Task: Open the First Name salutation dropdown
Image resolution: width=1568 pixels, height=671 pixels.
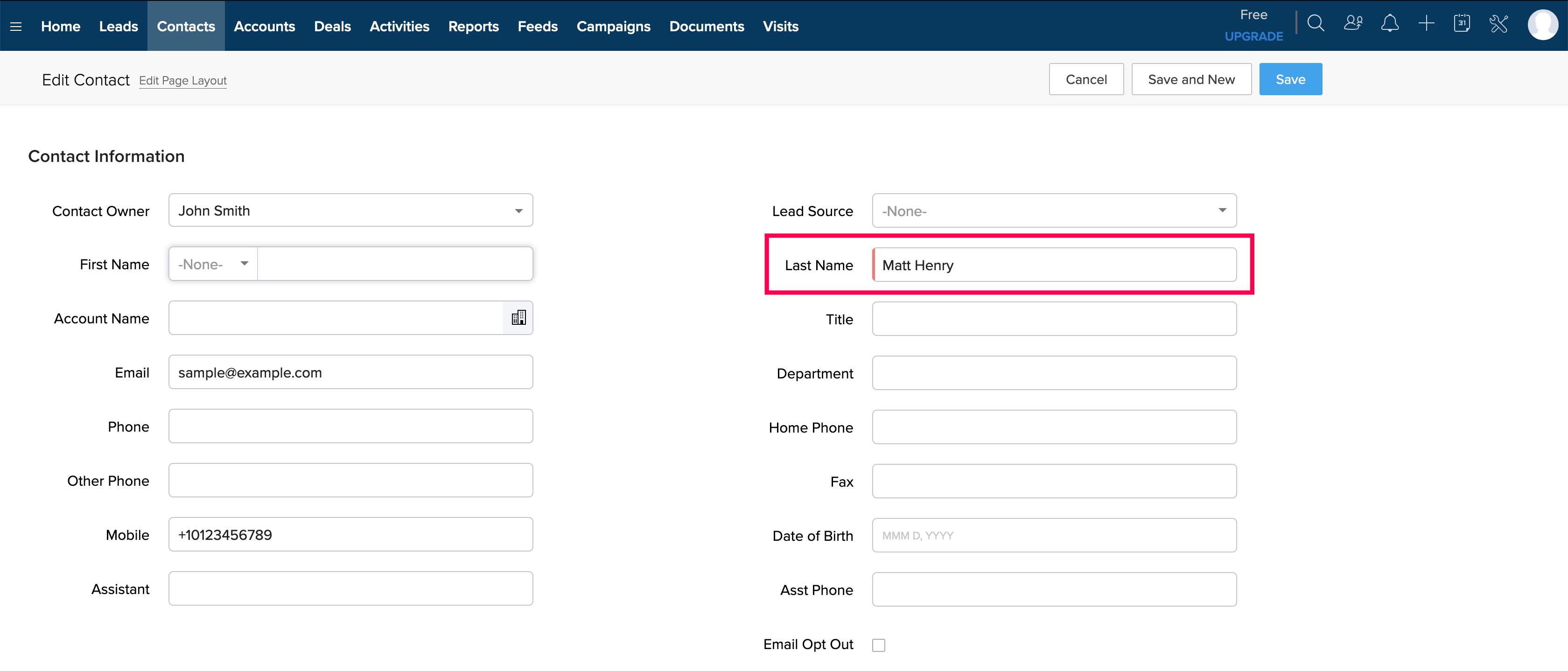Action: click(213, 264)
